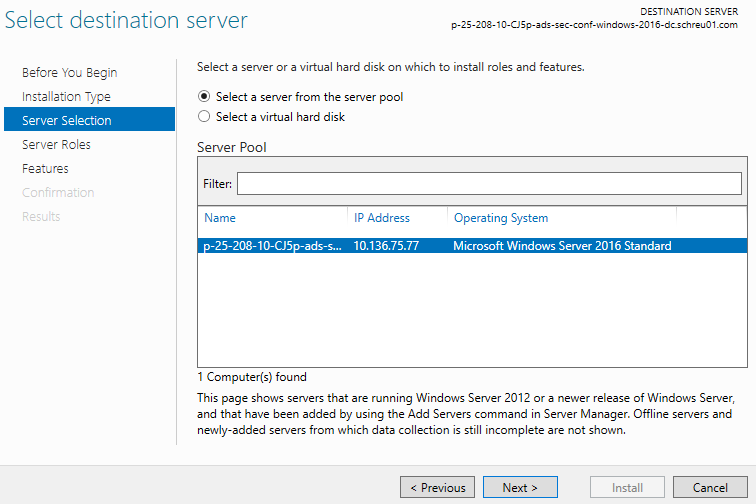The image size is (756, 504).
Task: Sort the list by IP Address header
Action: (381, 218)
